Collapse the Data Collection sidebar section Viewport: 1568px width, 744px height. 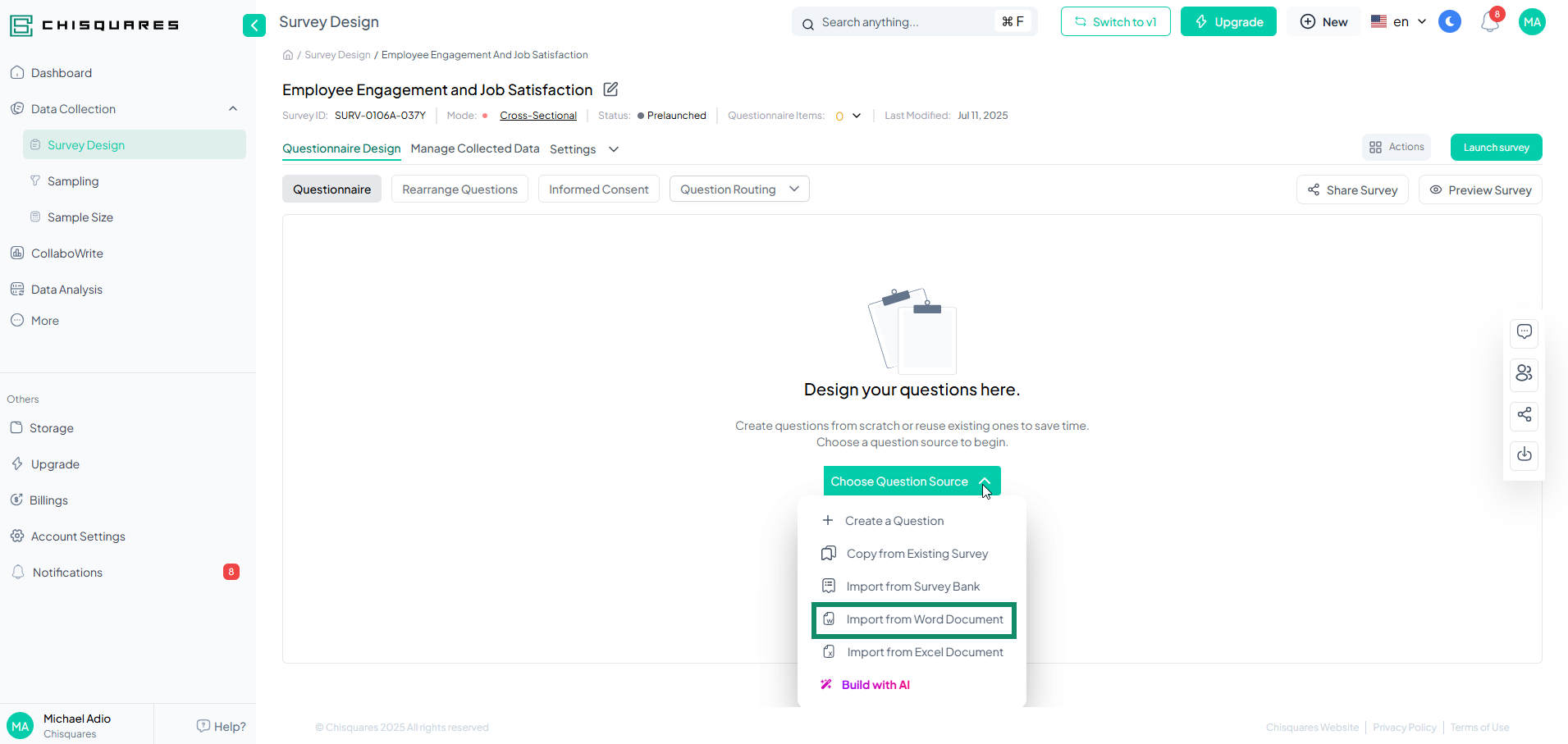tap(233, 109)
